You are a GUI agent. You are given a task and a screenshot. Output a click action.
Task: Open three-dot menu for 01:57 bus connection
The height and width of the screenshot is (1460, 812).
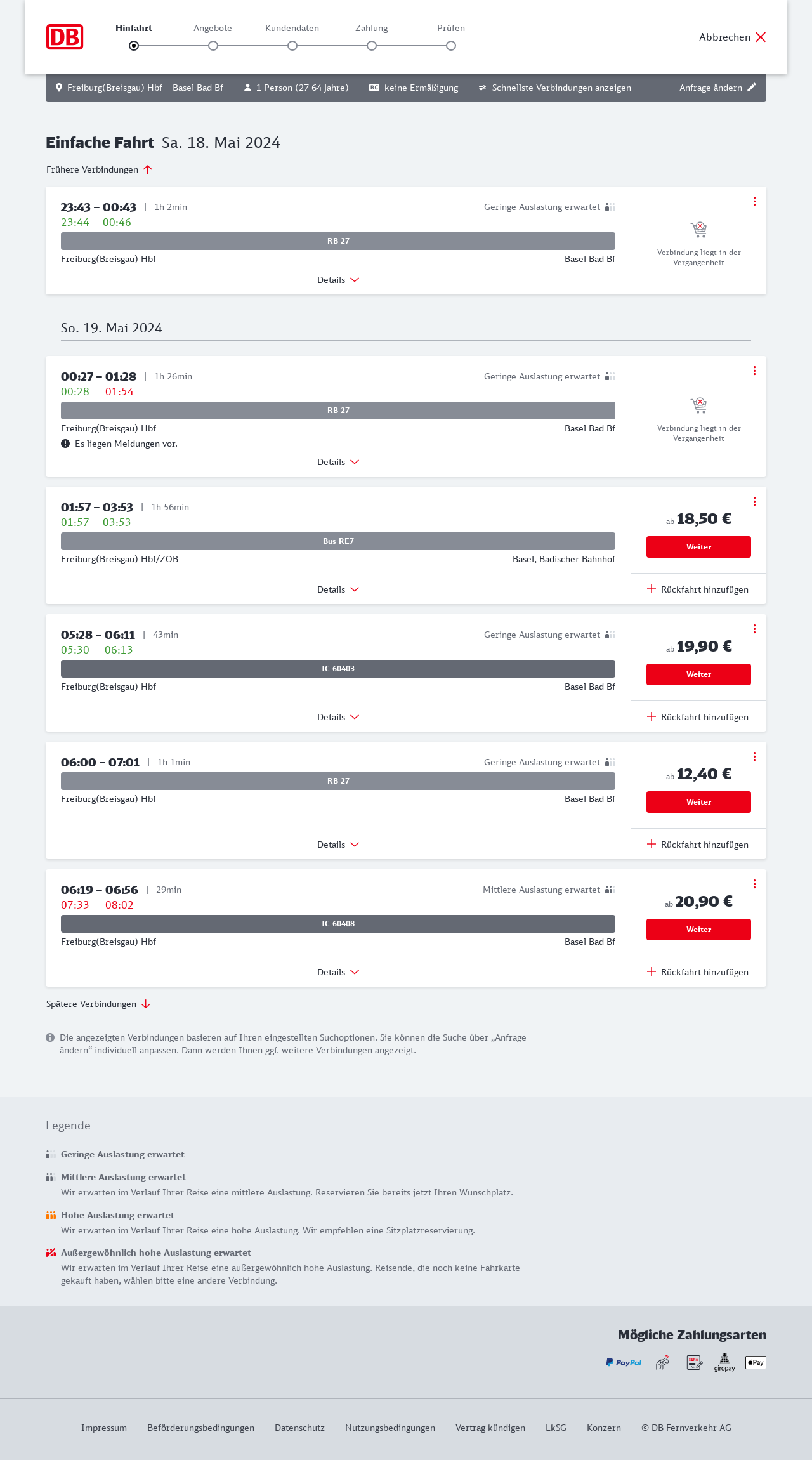coord(754,501)
